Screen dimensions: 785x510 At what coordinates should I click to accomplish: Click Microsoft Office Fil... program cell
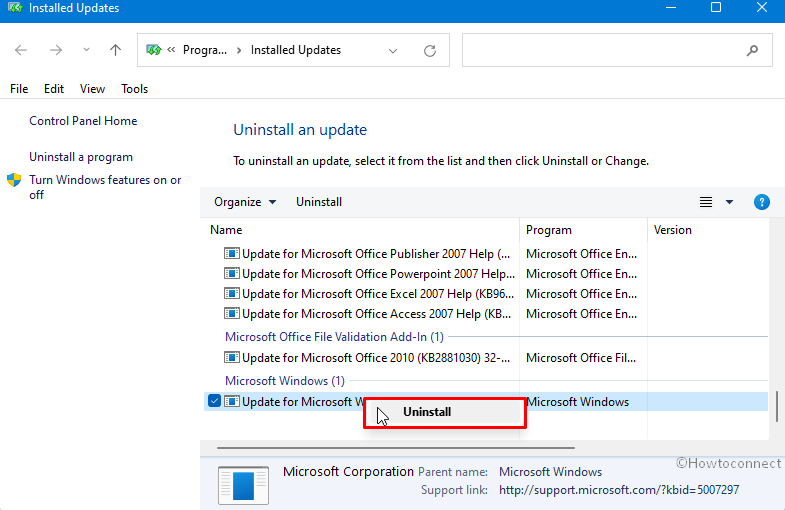pos(581,358)
